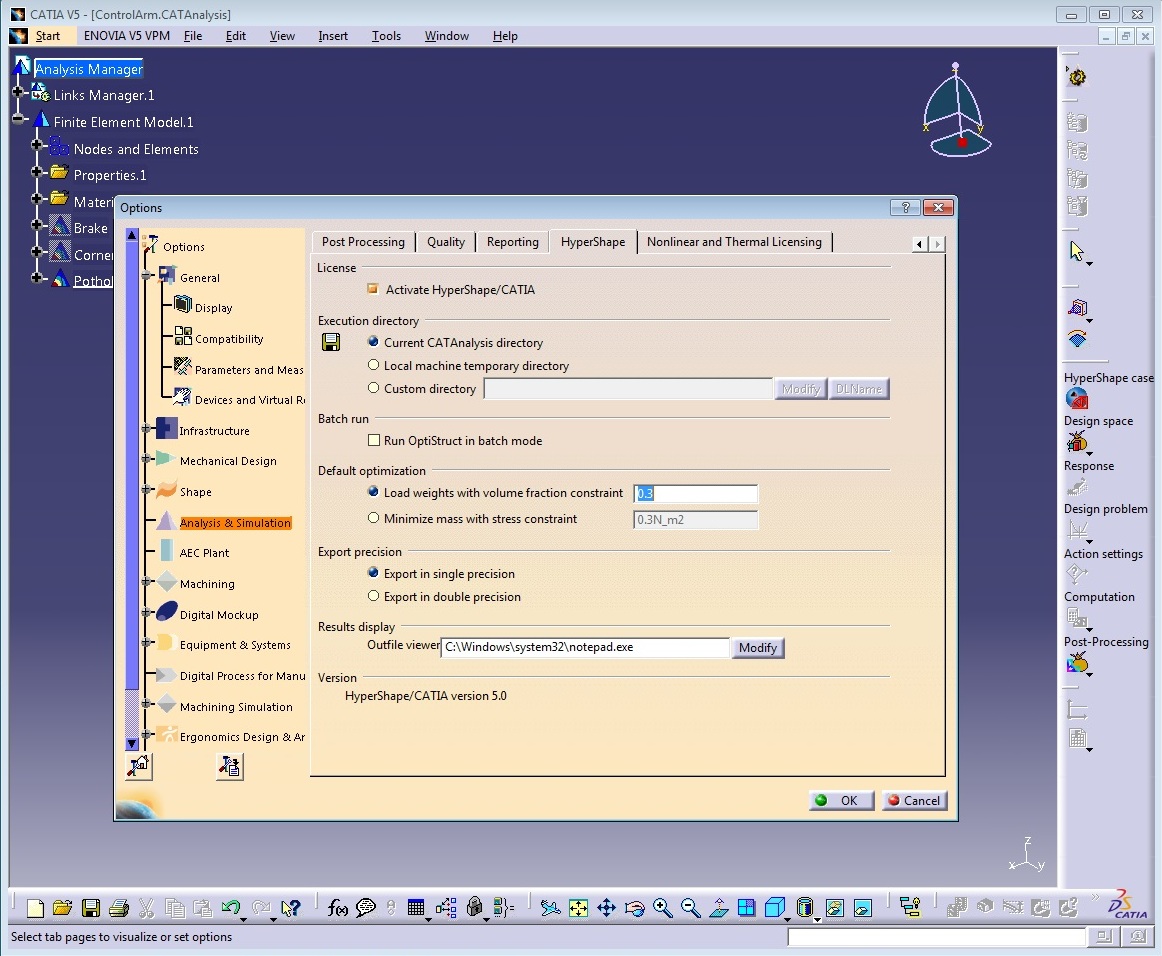Click the Zoom In icon
Viewport: 1162px width, 956px height.
click(x=663, y=908)
